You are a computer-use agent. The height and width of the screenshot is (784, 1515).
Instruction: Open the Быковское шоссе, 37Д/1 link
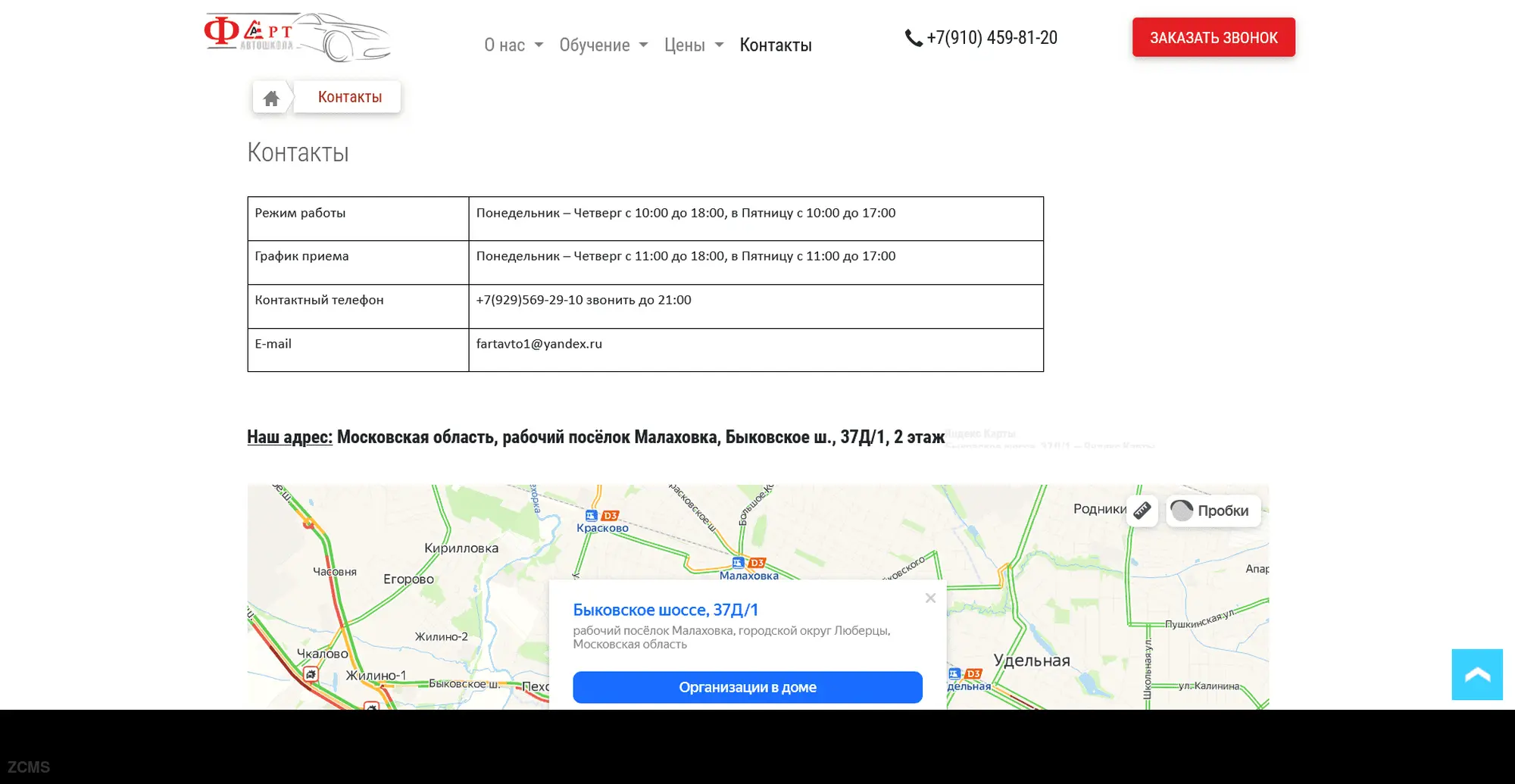665,610
